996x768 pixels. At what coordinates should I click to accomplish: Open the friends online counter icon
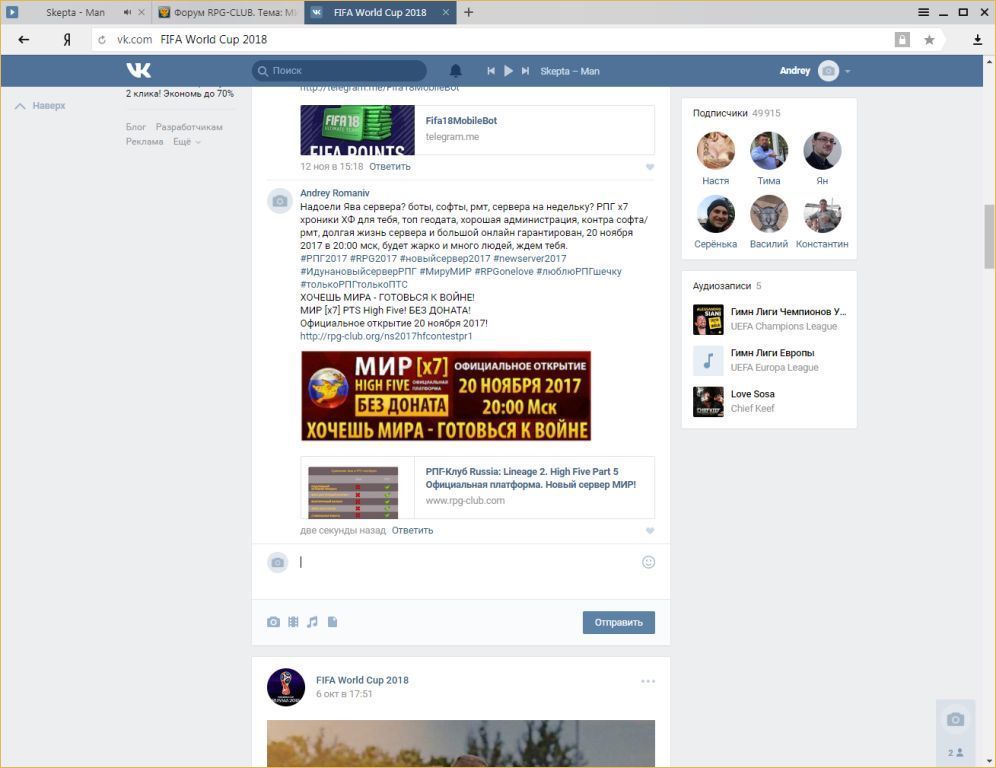pyautogui.click(x=955, y=752)
